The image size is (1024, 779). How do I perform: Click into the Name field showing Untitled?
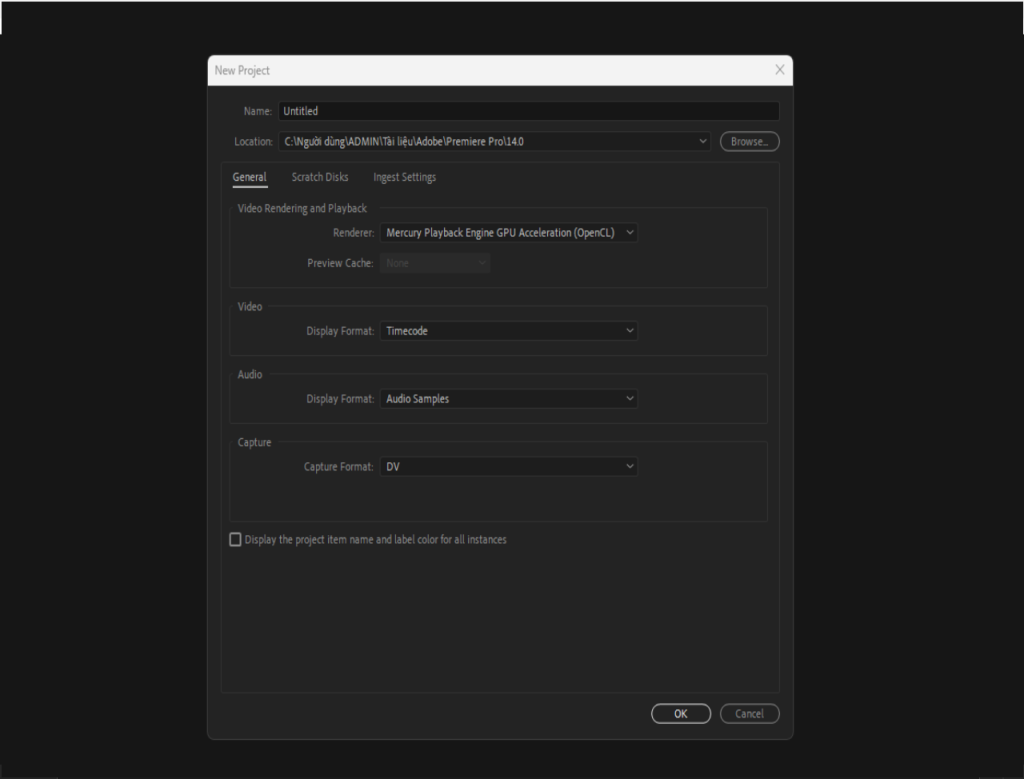coord(528,111)
